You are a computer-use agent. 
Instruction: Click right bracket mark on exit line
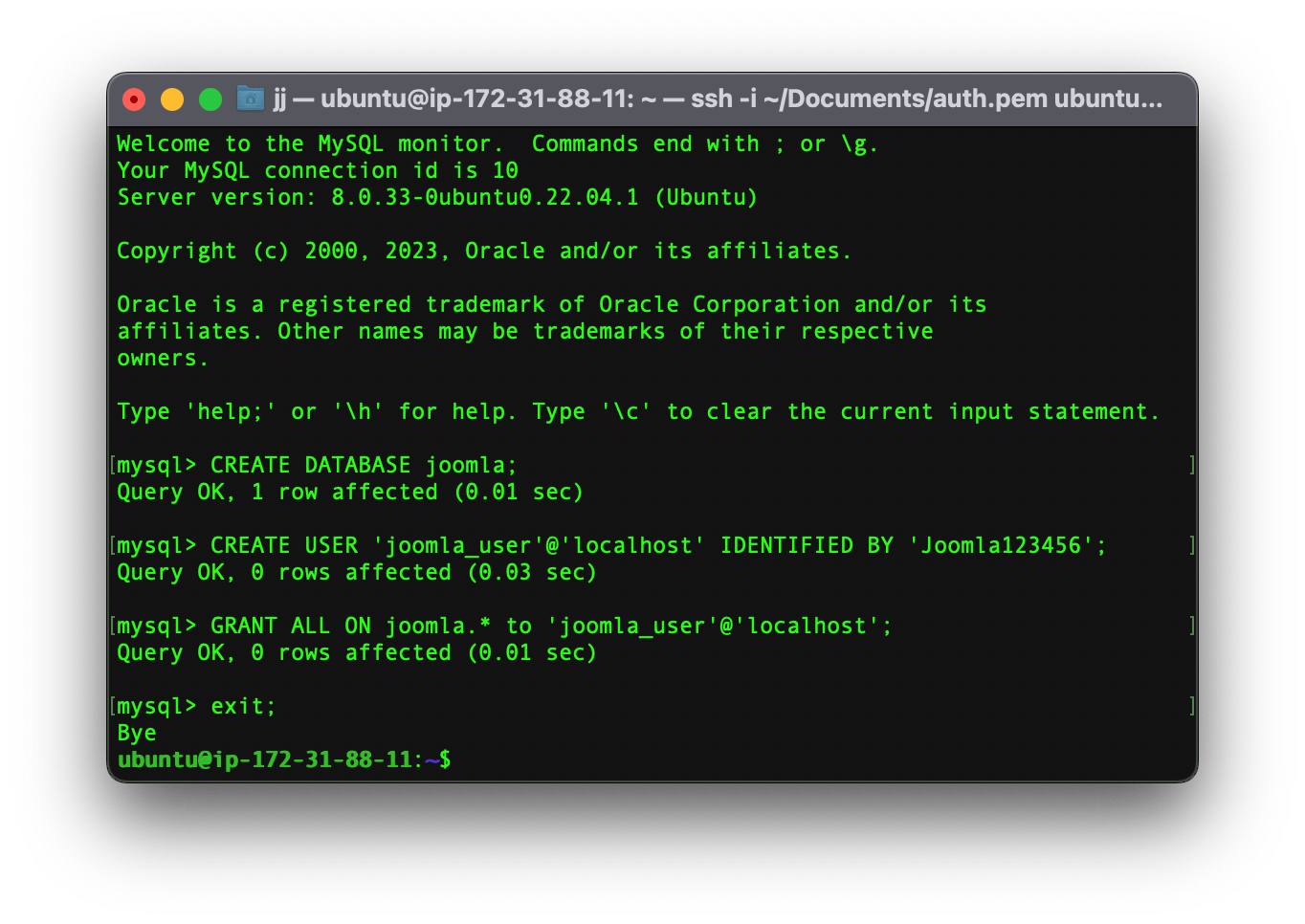(x=1191, y=706)
